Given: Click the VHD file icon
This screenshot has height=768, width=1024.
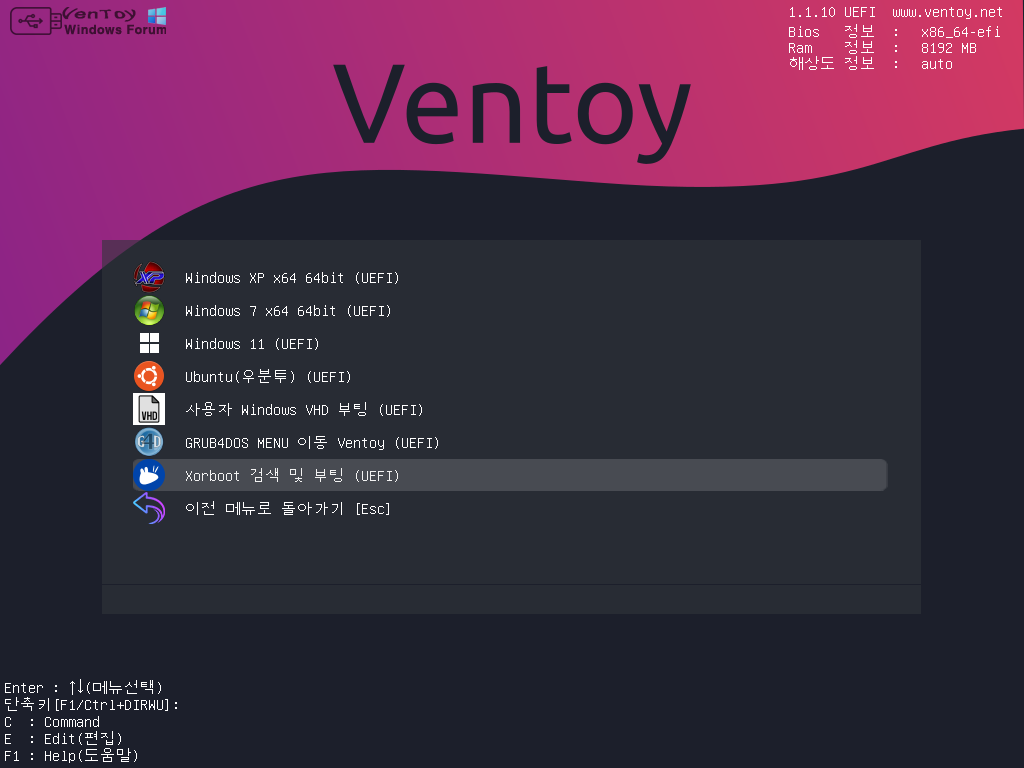Looking at the screenshot, I should click(x=149, y=409).
